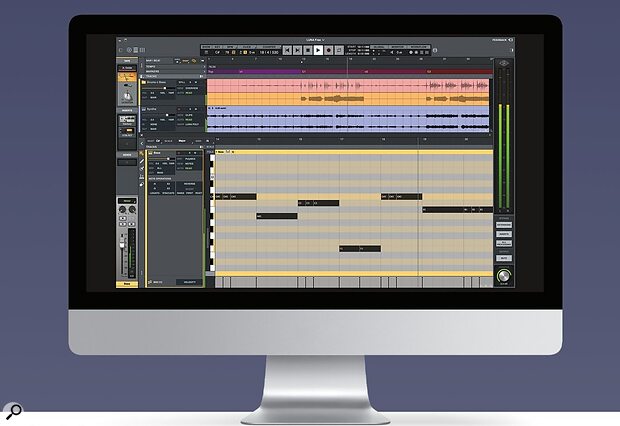Click the circular icon in top-left toolbar
The width and height of the screenshot is (620, 426).
pyautogui.click(x=129, y=50)
